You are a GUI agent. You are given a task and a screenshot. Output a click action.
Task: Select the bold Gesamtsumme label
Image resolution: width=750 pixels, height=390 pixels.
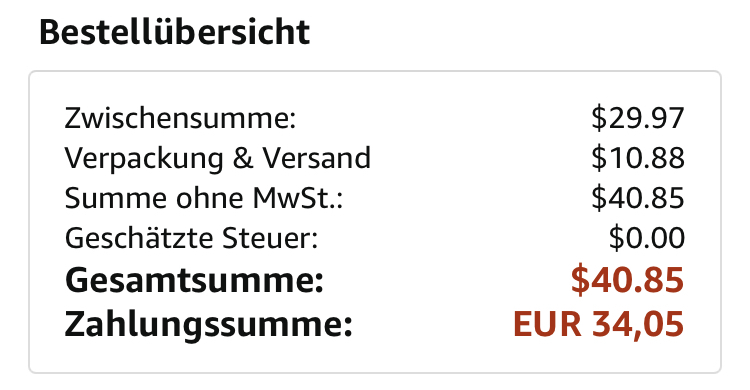click(194, 280)
